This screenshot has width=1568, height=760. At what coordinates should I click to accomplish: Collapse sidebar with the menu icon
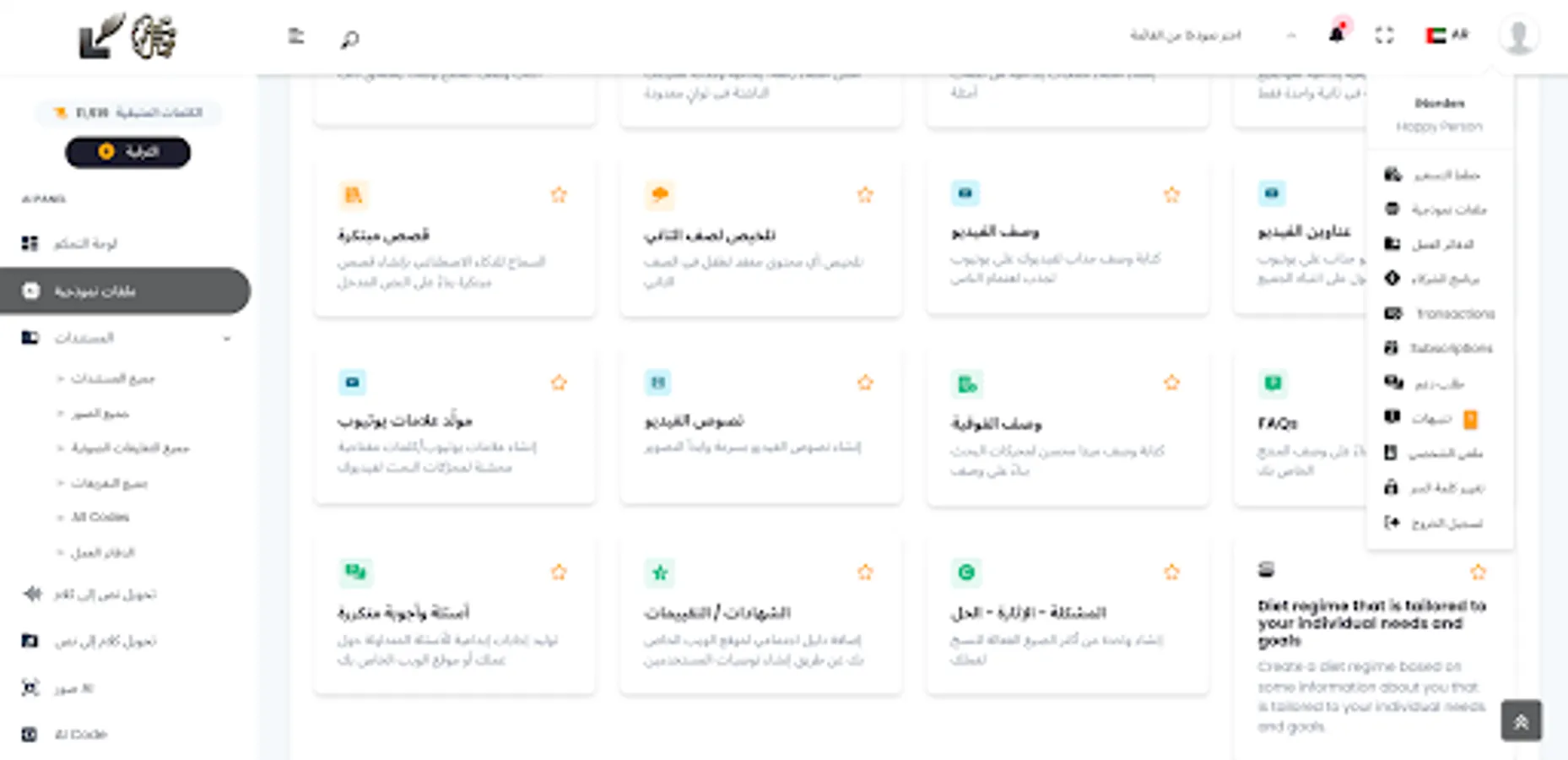point(295,36)
